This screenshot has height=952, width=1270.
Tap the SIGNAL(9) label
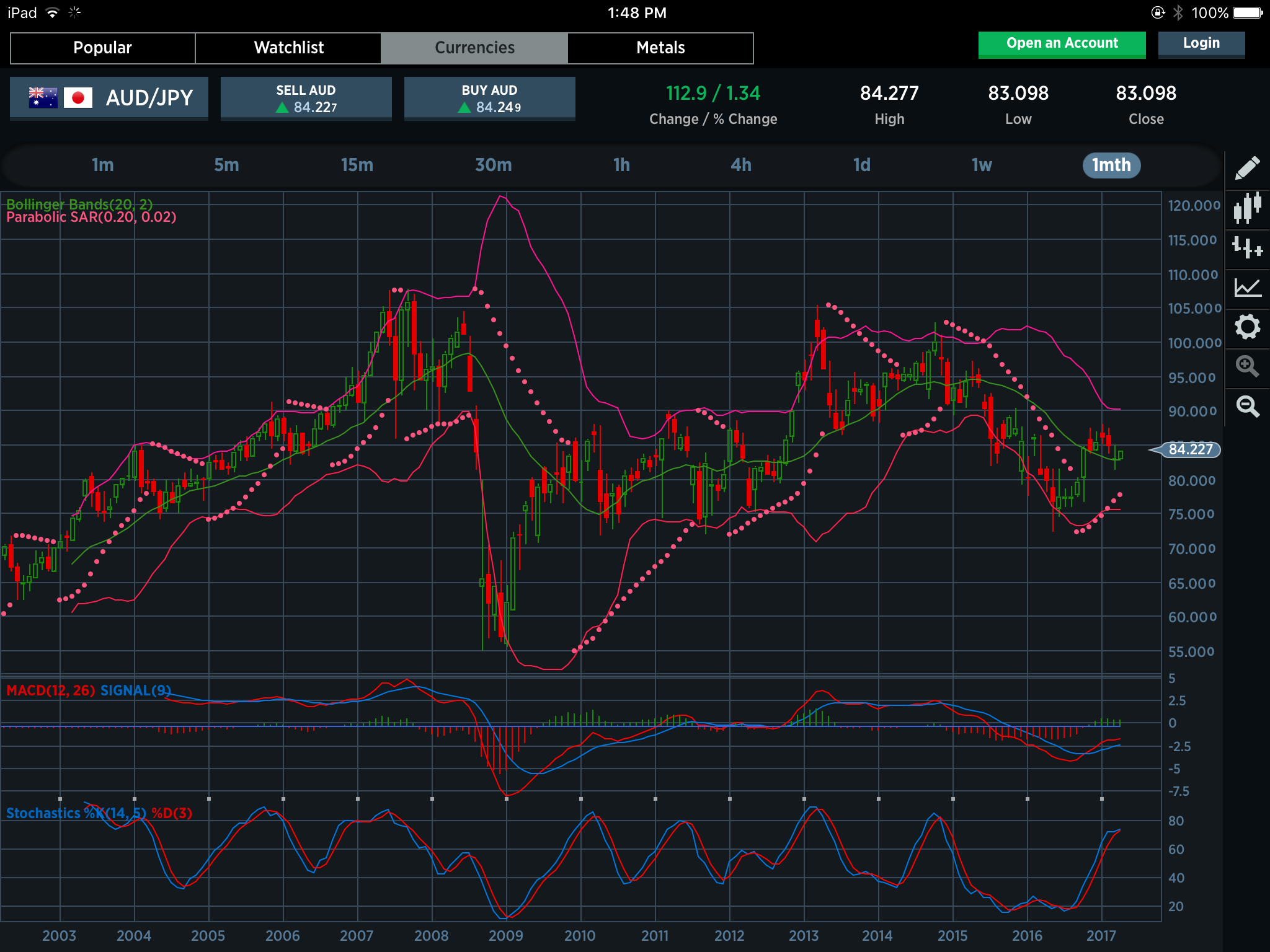tap(136, 690)
